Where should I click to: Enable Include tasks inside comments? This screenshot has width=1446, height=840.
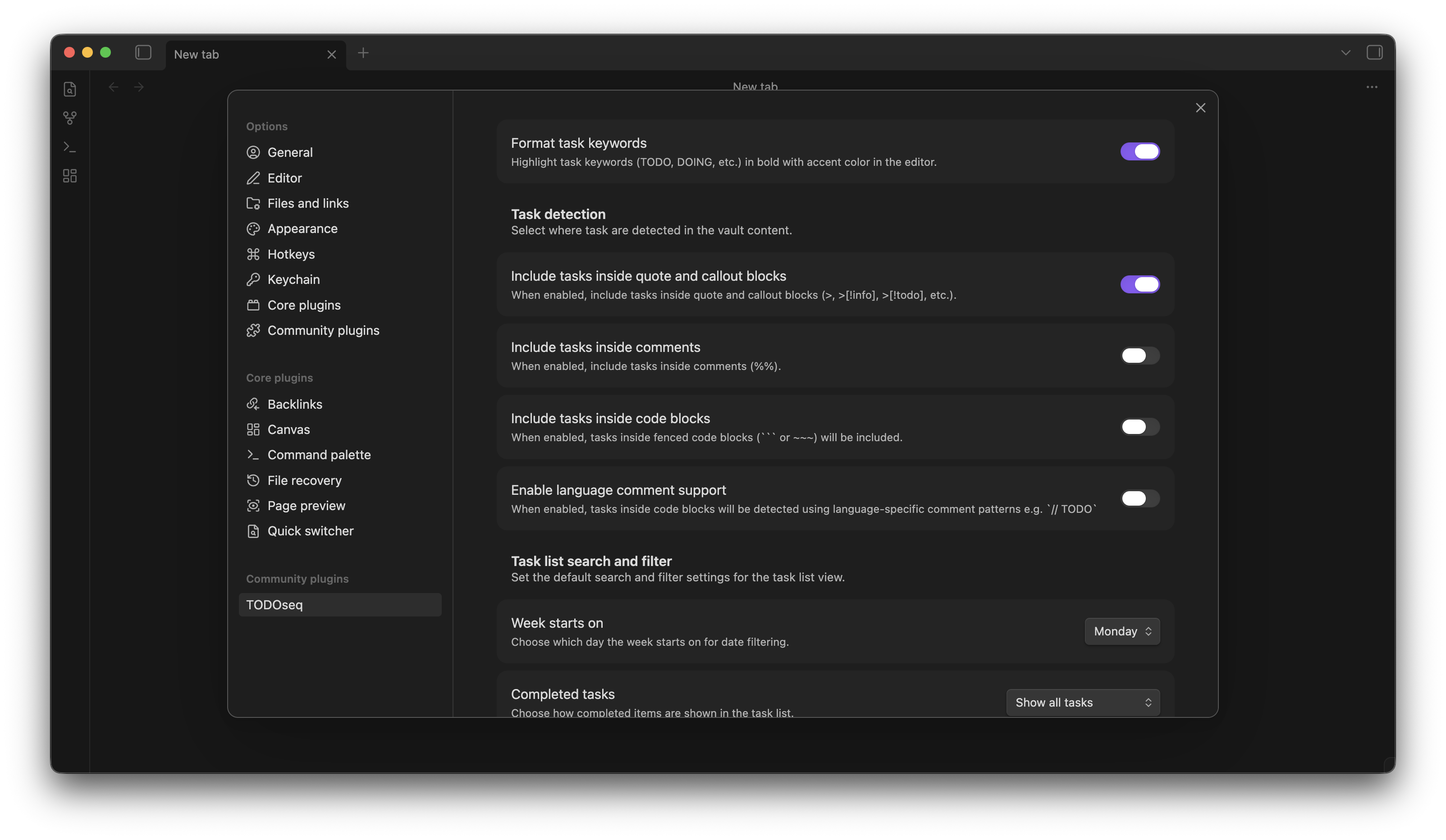(1139, 356)
